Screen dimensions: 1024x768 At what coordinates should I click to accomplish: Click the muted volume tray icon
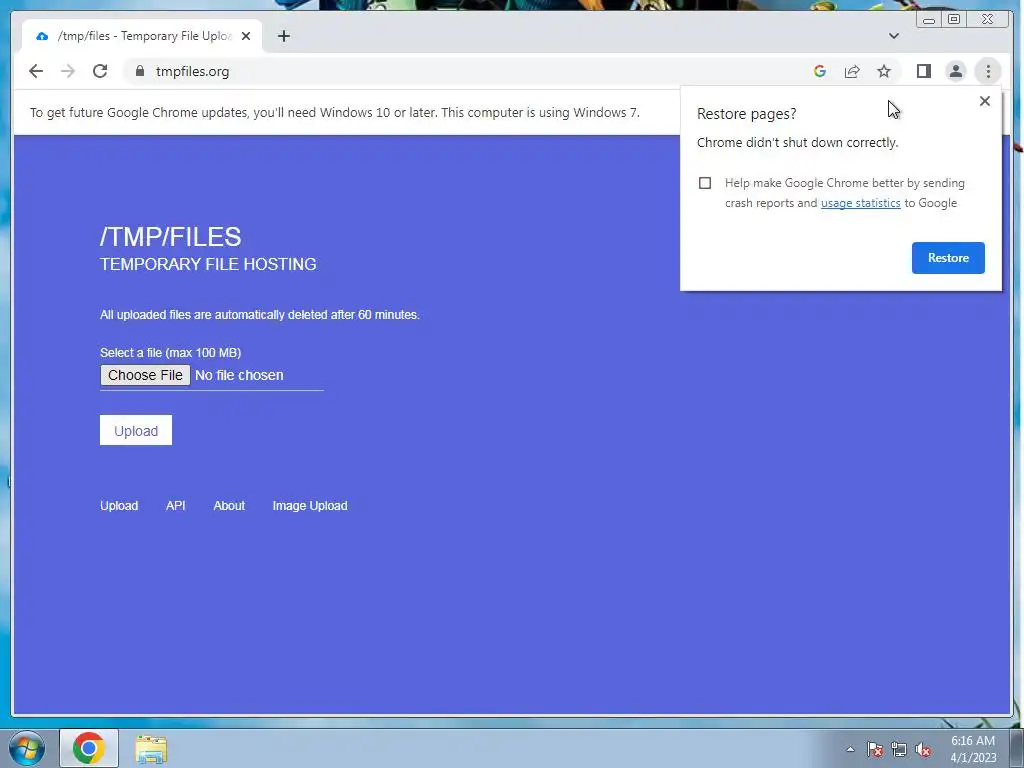tap(923, 750)
